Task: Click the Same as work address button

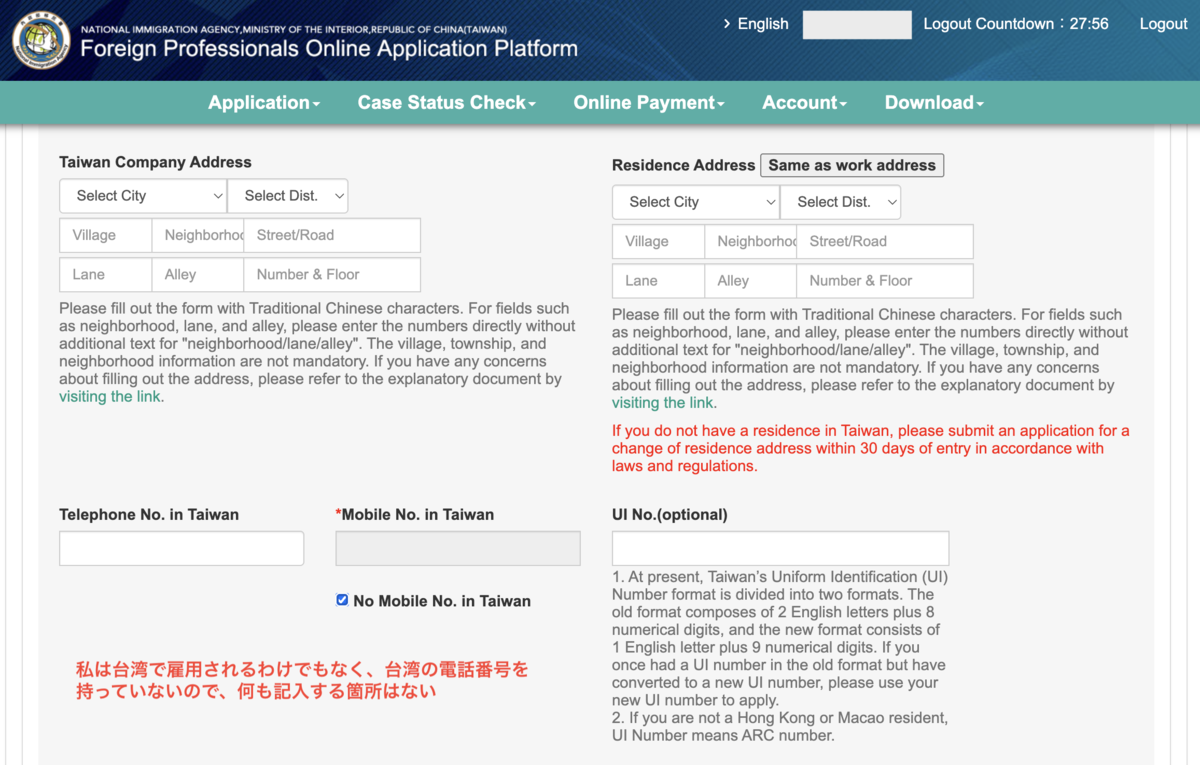Action: (852, 165)
